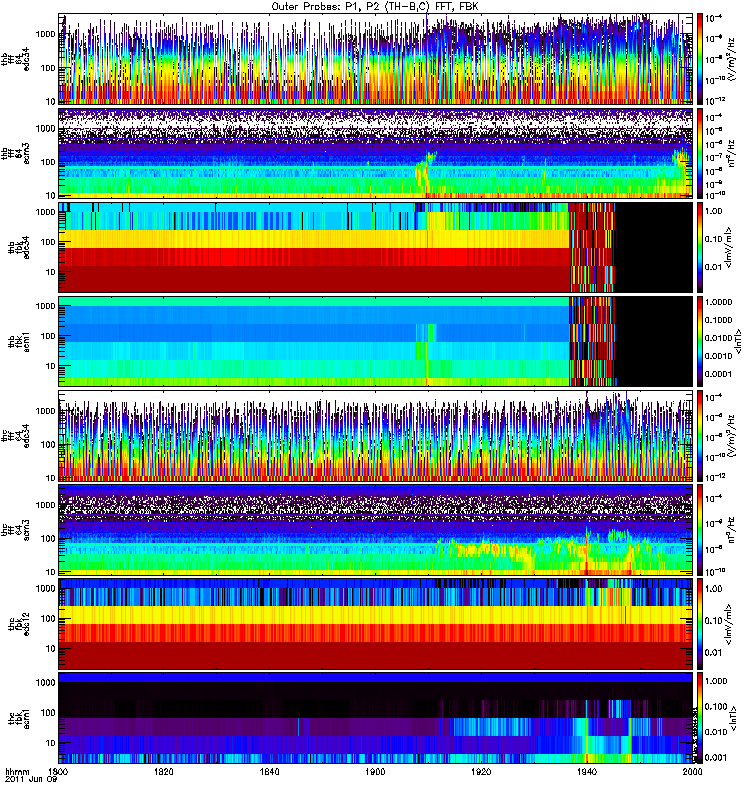Click the color bar of the top thb edc34 FFT panel
The height and width of the screenshot is (800, 750).
pyautogui.click(x=701, y=60)
